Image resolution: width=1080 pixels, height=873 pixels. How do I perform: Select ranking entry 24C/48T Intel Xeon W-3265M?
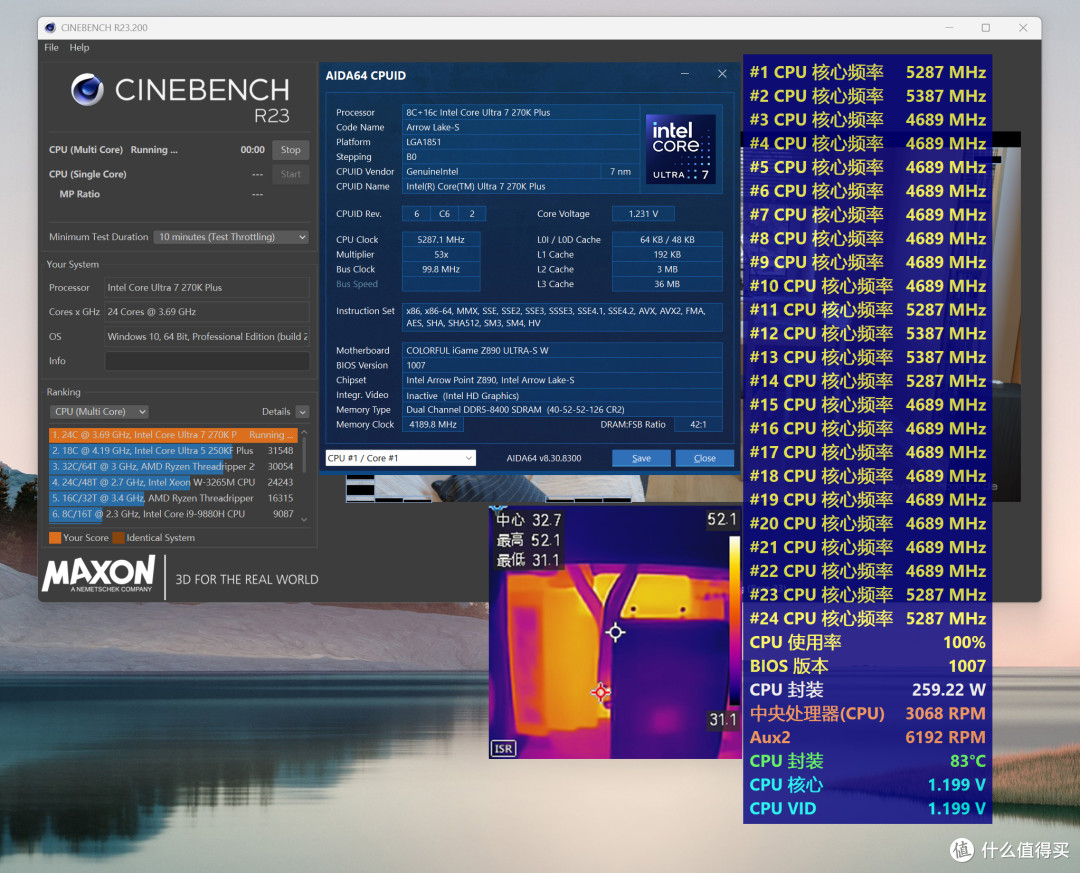[173, 482]
